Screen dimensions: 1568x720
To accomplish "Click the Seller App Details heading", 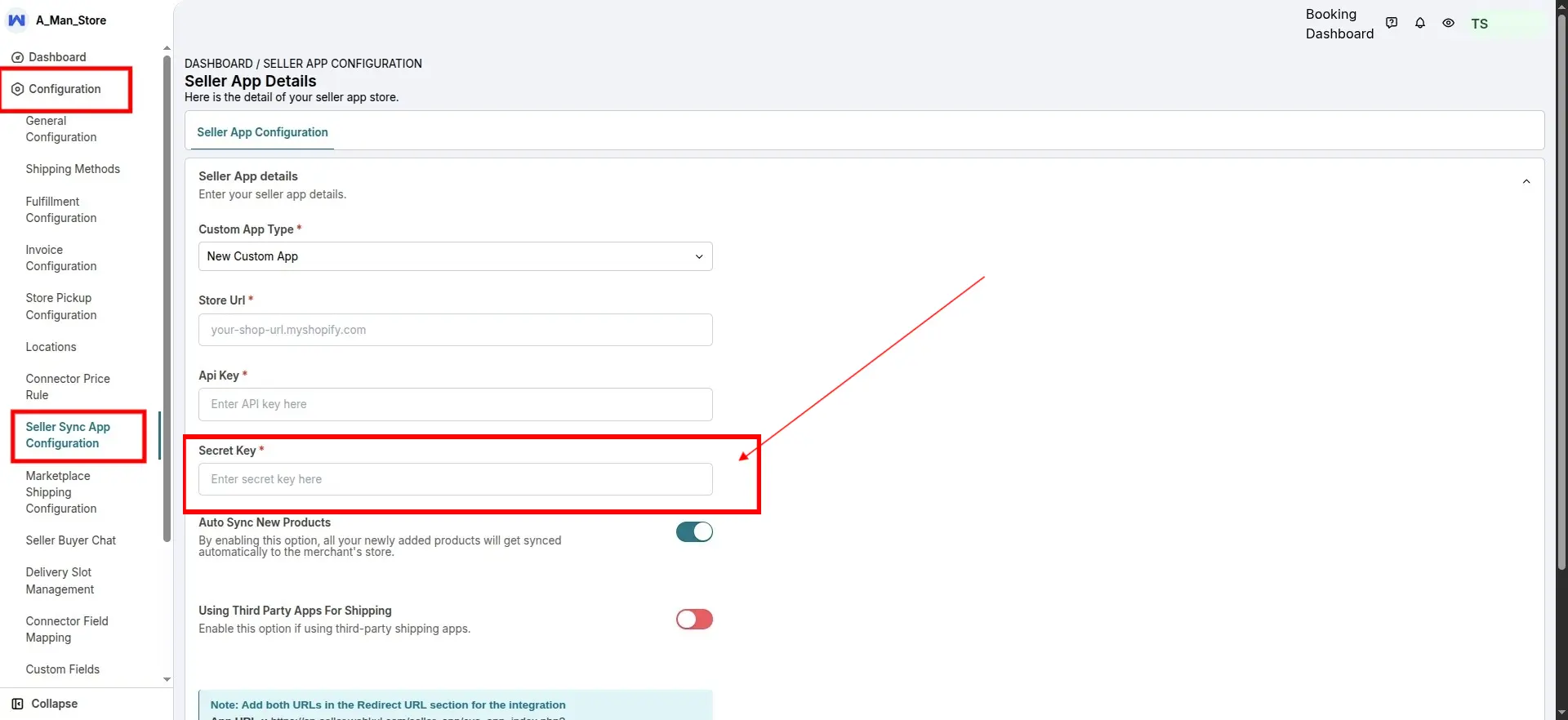I will pos(250,81).
